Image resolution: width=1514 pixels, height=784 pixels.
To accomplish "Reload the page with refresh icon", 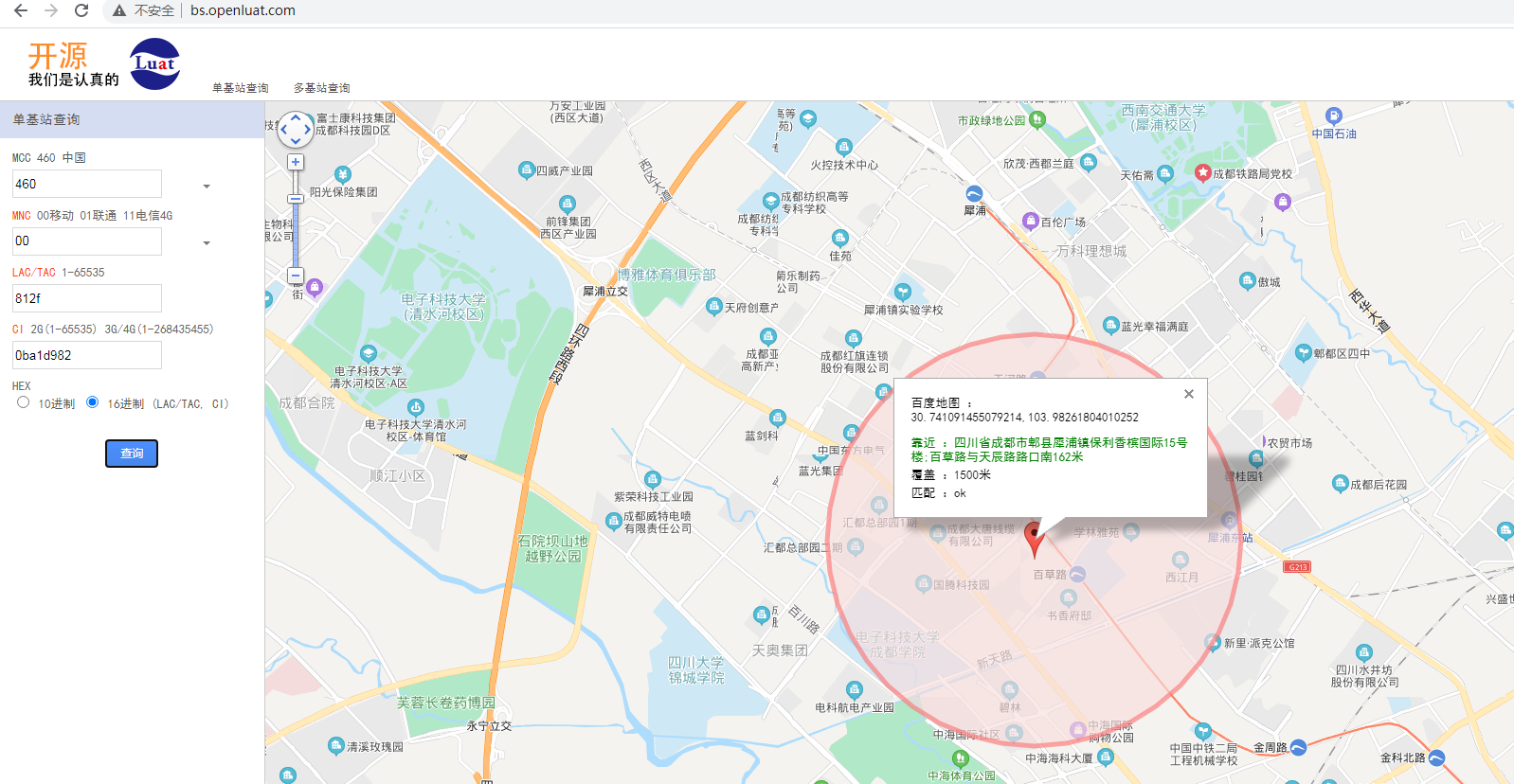I will (81, 10).
